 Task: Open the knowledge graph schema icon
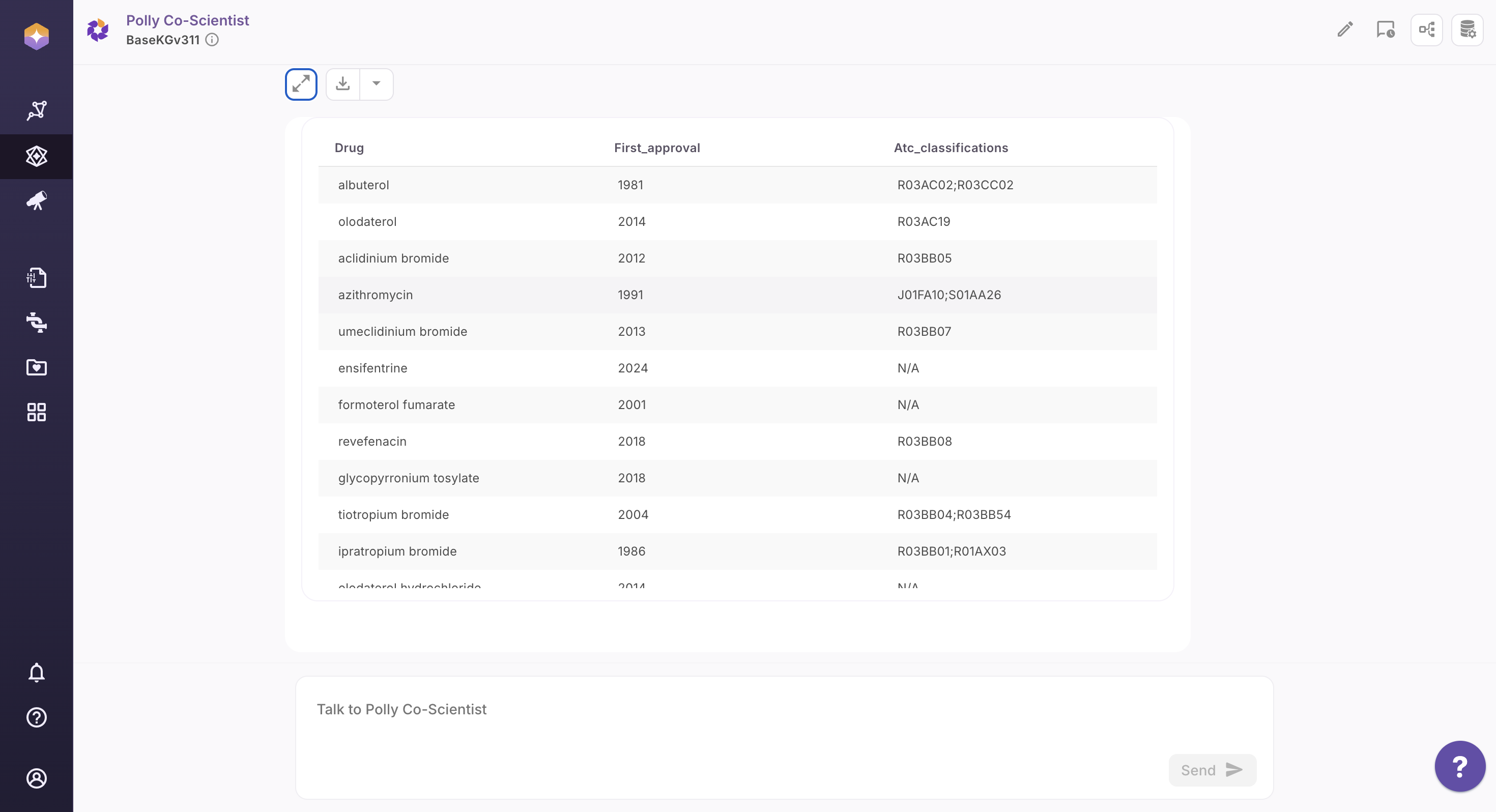(x=1426, y=29)
